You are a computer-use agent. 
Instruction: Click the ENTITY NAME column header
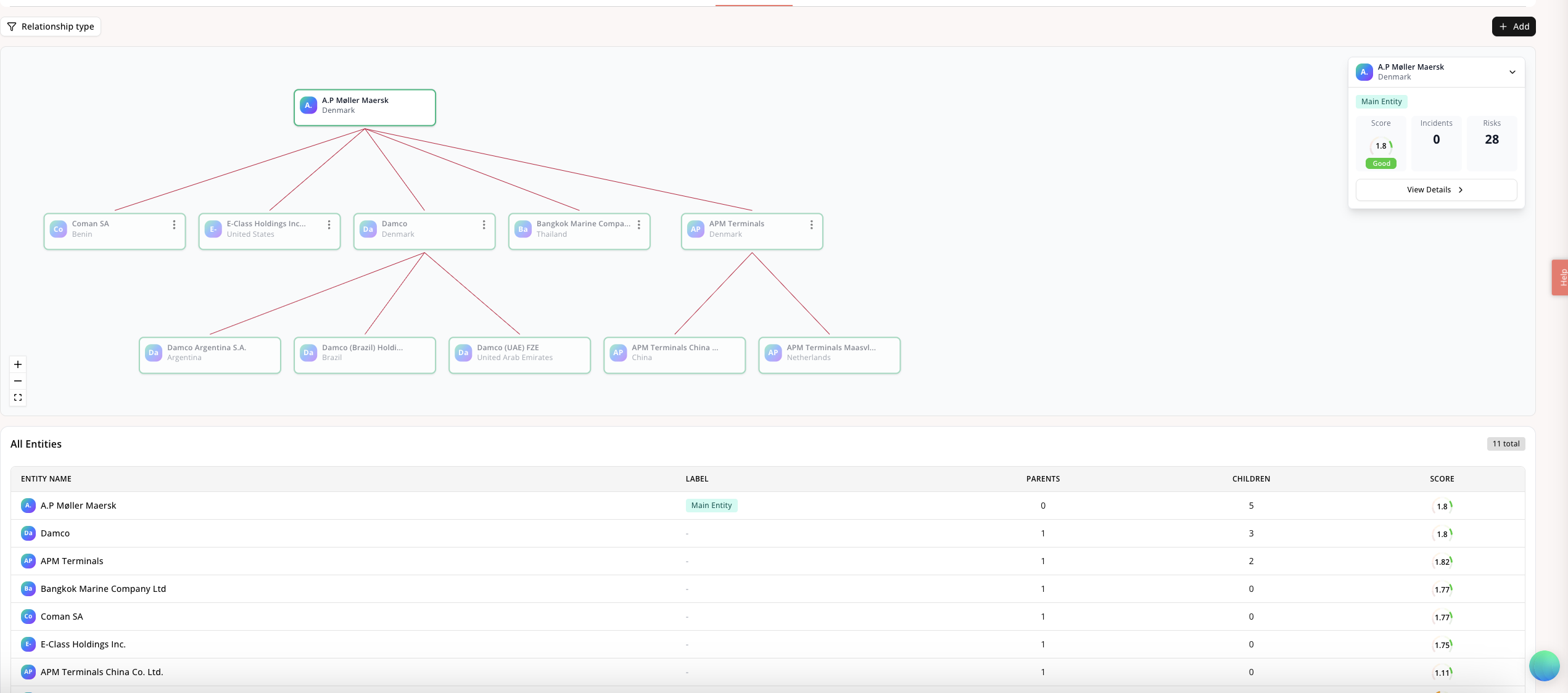pyautogui.click(x=46, y=479)
